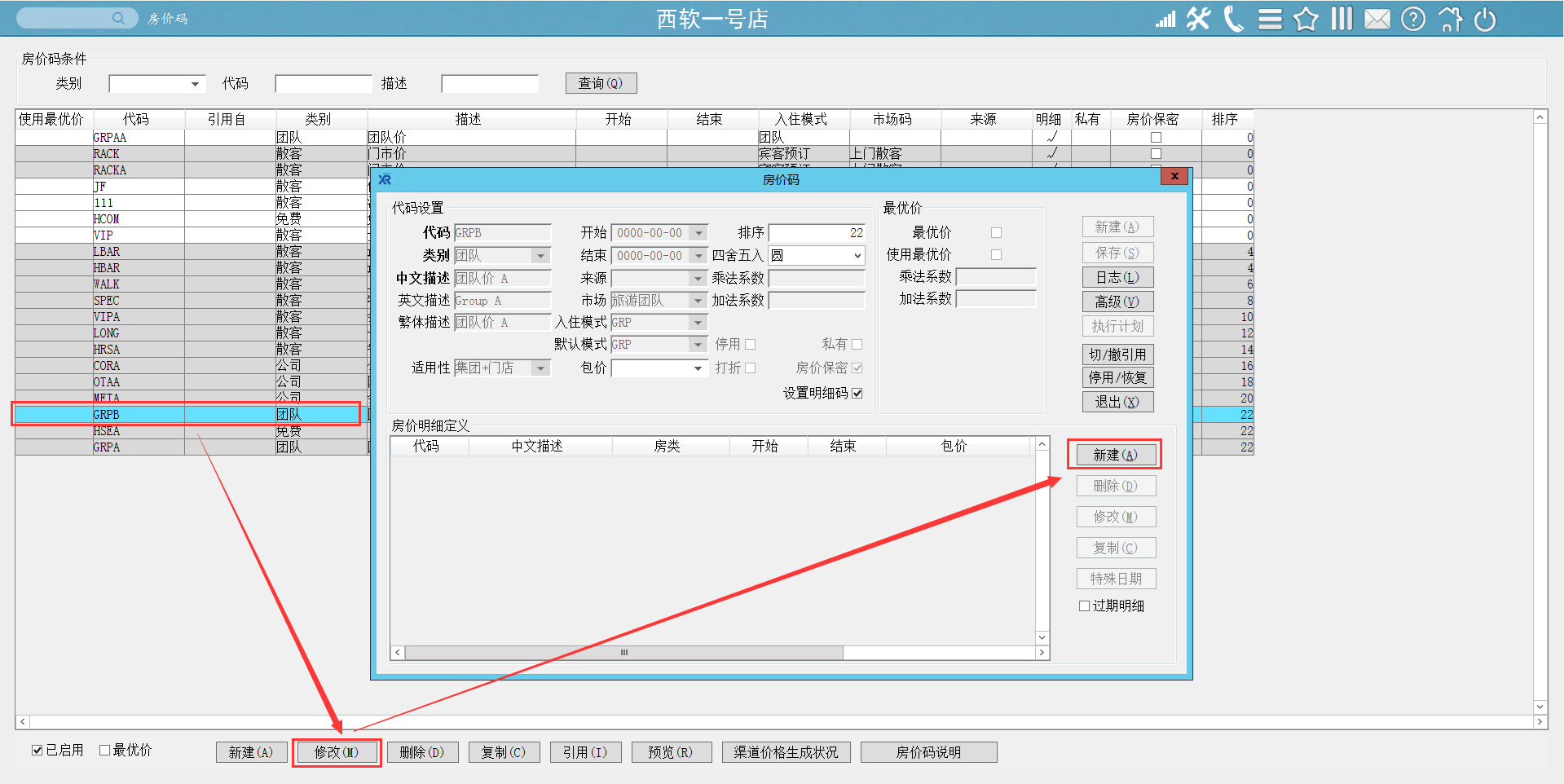The width and height of the screenshot is (1564, 784).
Task: Open the tools wrench-and-hammer icon
Action: [x=1198, y=19]
